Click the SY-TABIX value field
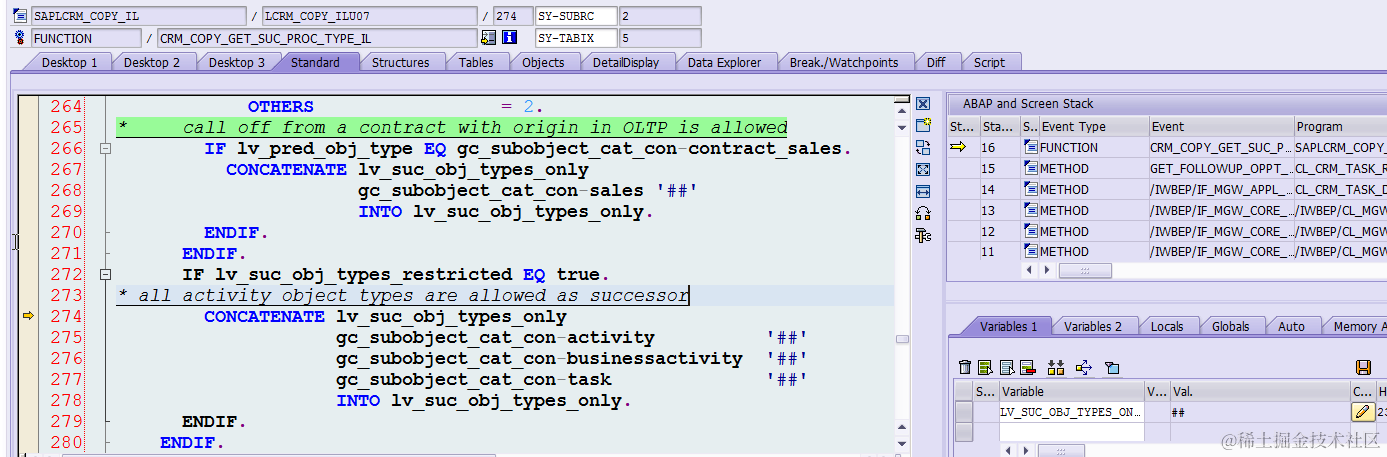Image resolution: width=1387 pixels, height=457 pixels. click(660, 38)
